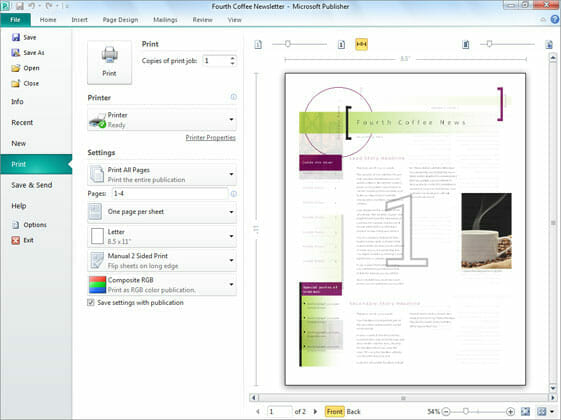Viewport: 561px width, 420px height.
Task: Open the Recent backstage tab
Action: tap(22, 122)
